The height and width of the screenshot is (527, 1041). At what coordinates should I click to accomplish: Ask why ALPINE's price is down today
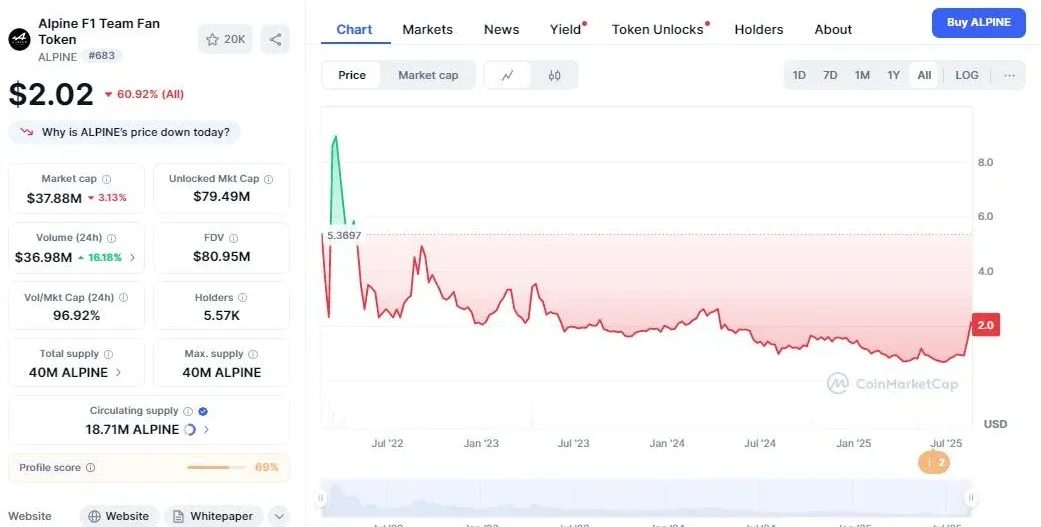click(x=124, y=132)
